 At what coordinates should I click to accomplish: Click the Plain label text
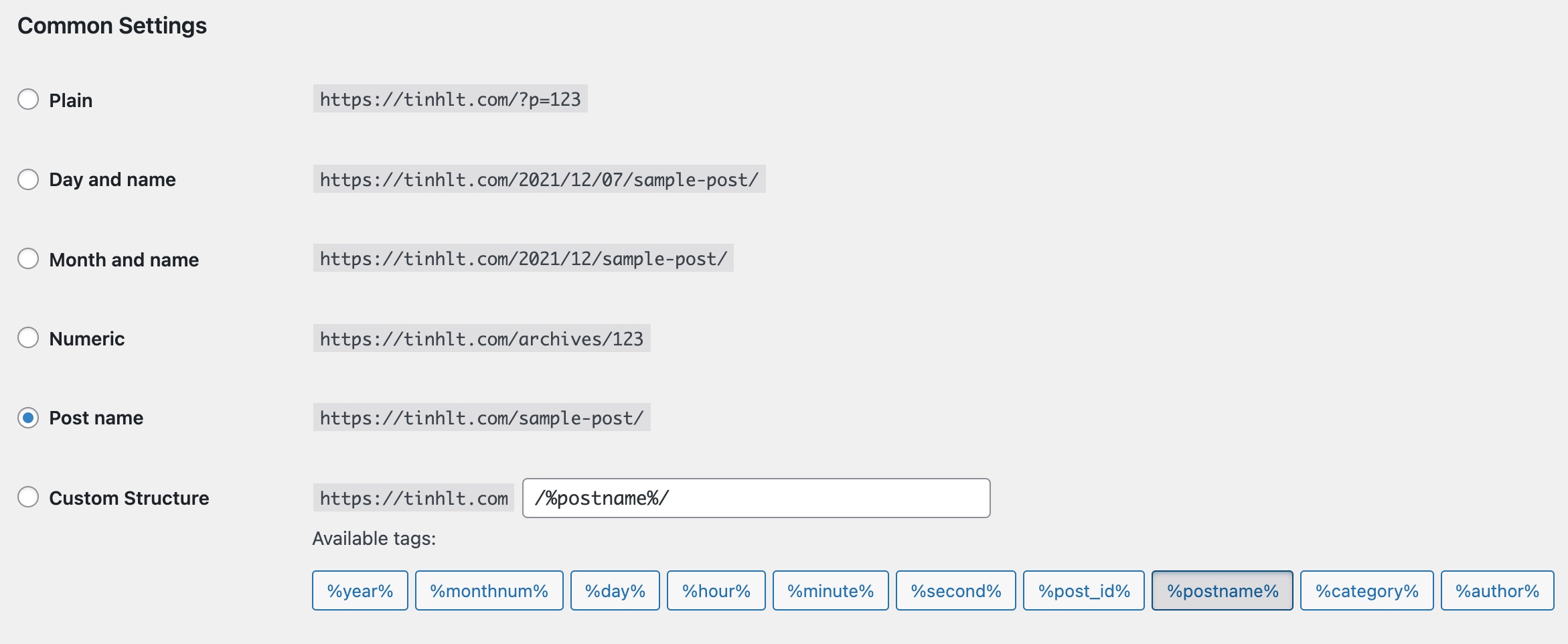71,100
